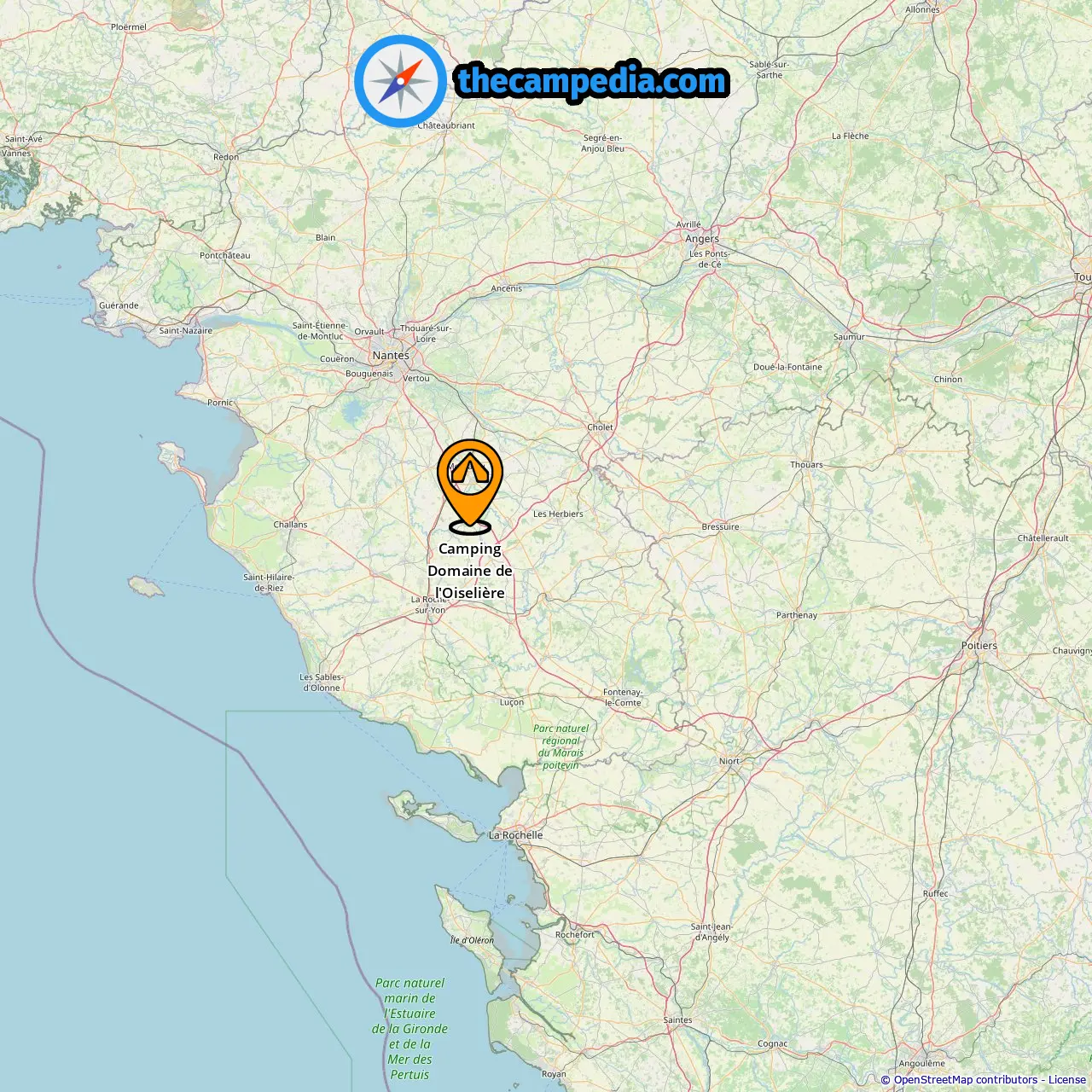The width and height of the screenshot is (1092, 1092).
Task: Click the La Rochelle city label
Action: pyautogui.click(x=515, y=835)
